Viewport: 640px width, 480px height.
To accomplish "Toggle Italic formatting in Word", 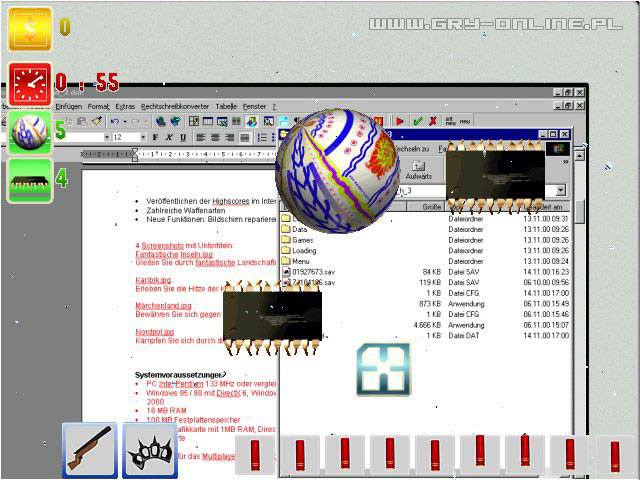I will pos(169,137).
